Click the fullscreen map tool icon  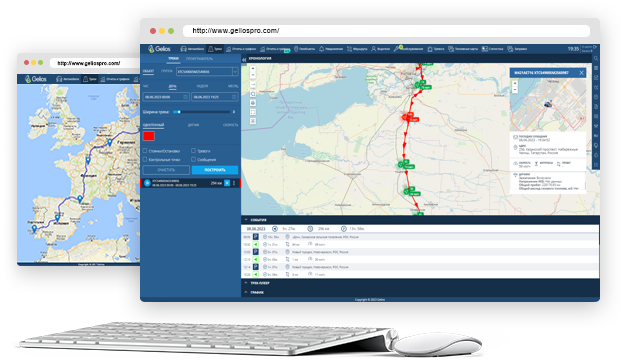click(253, 112)
